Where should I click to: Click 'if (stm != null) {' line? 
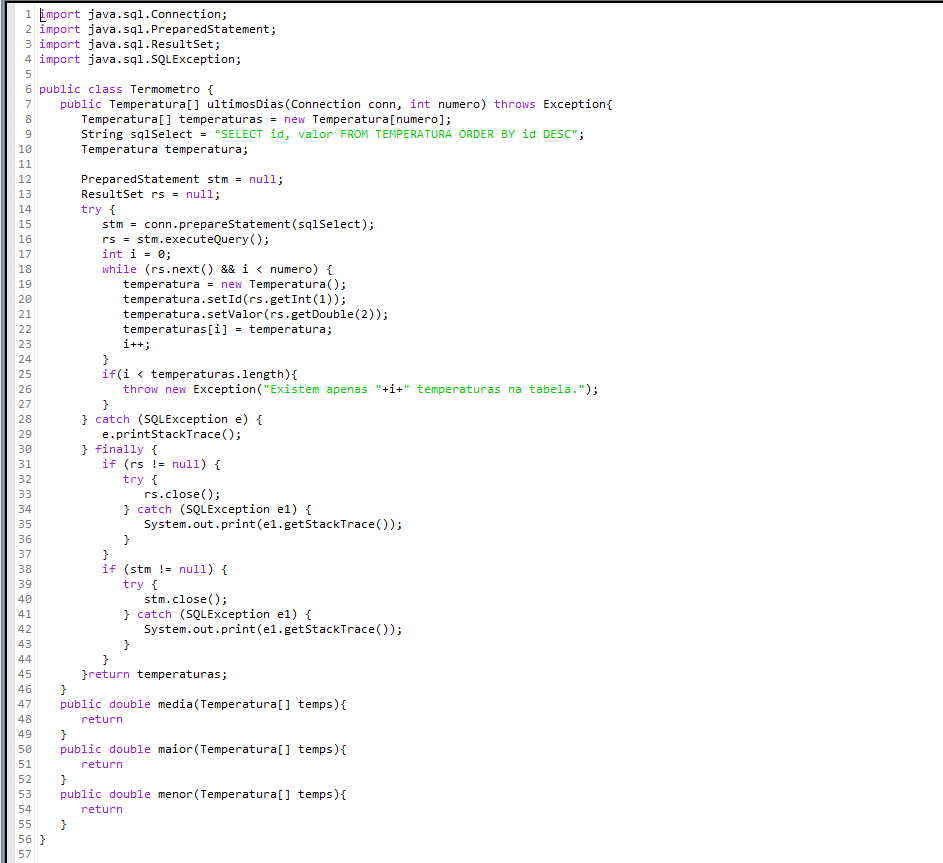(165, 570)
